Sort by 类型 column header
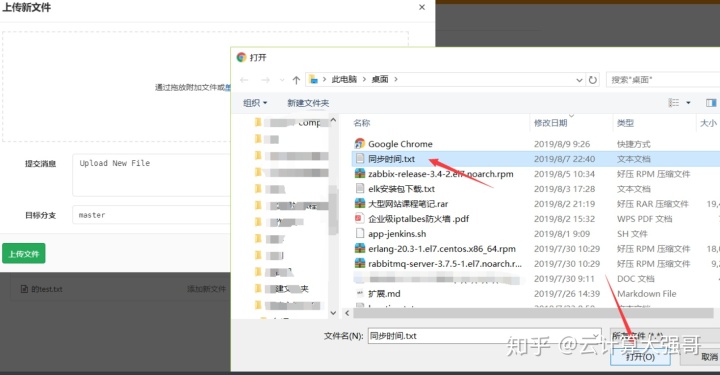720x375 pixels. coord(625,123)
